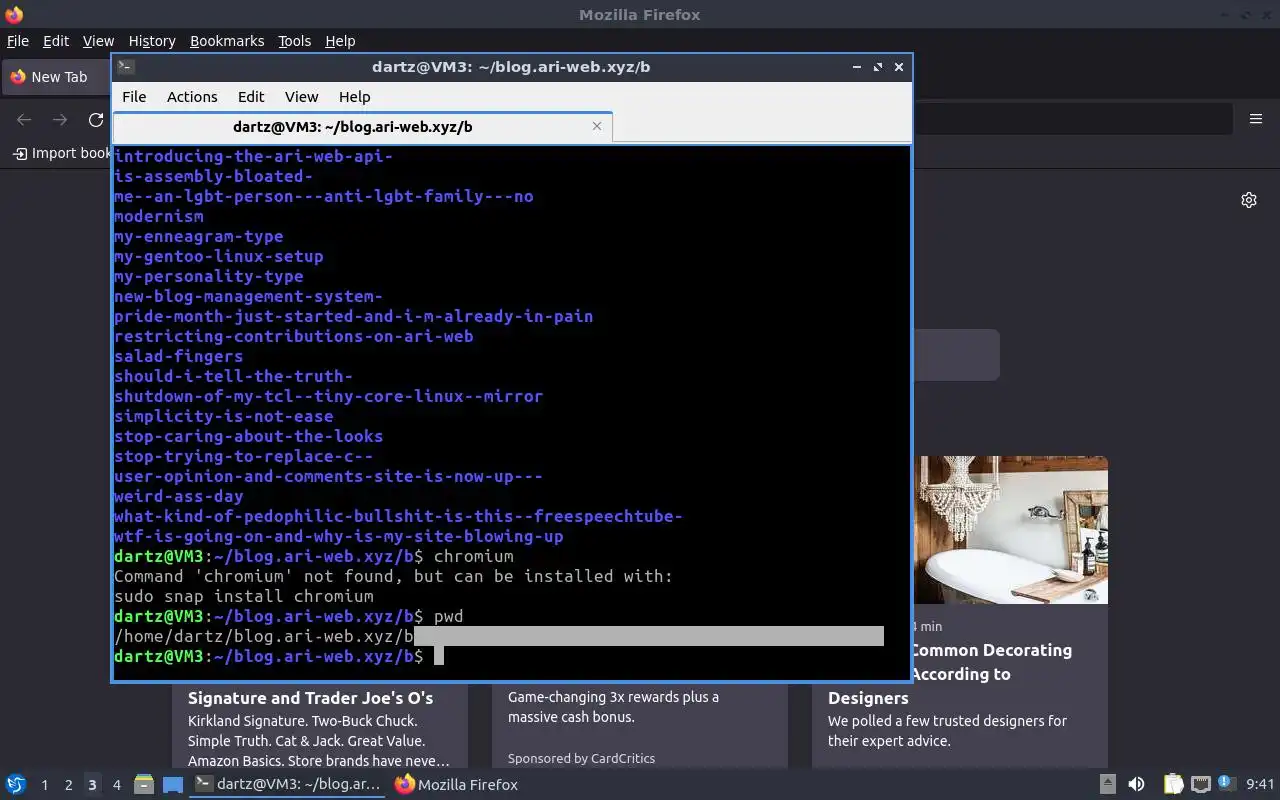Click 'simplicity-is-not-ease' in terminal
The height and width of the screenshot is (800, 1280).
(x=224, y=416)
